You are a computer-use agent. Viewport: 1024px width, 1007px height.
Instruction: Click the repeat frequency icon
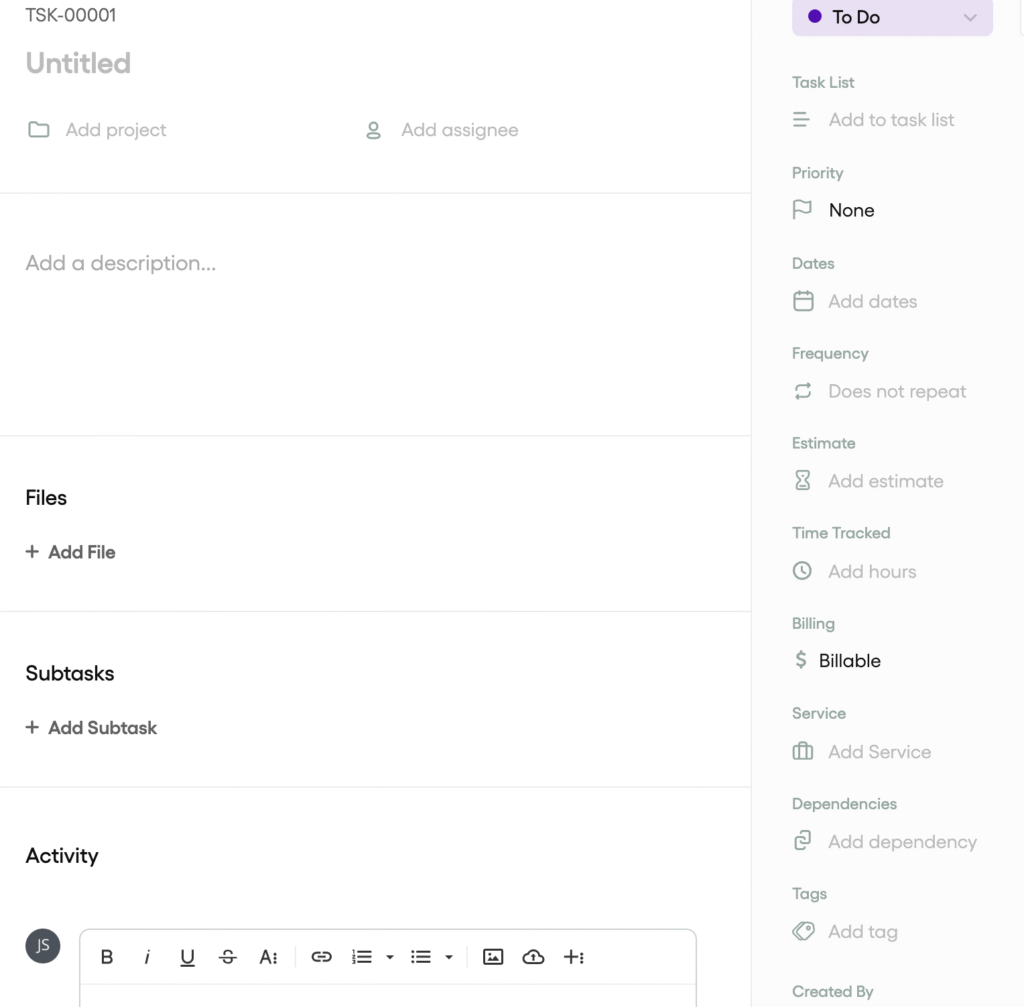803,391
